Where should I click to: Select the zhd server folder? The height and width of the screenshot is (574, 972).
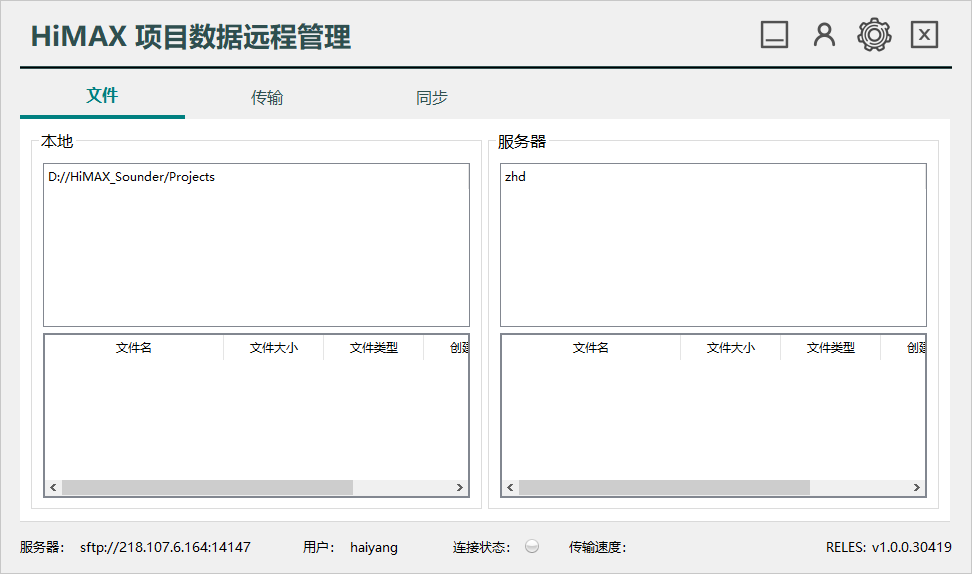515,177
